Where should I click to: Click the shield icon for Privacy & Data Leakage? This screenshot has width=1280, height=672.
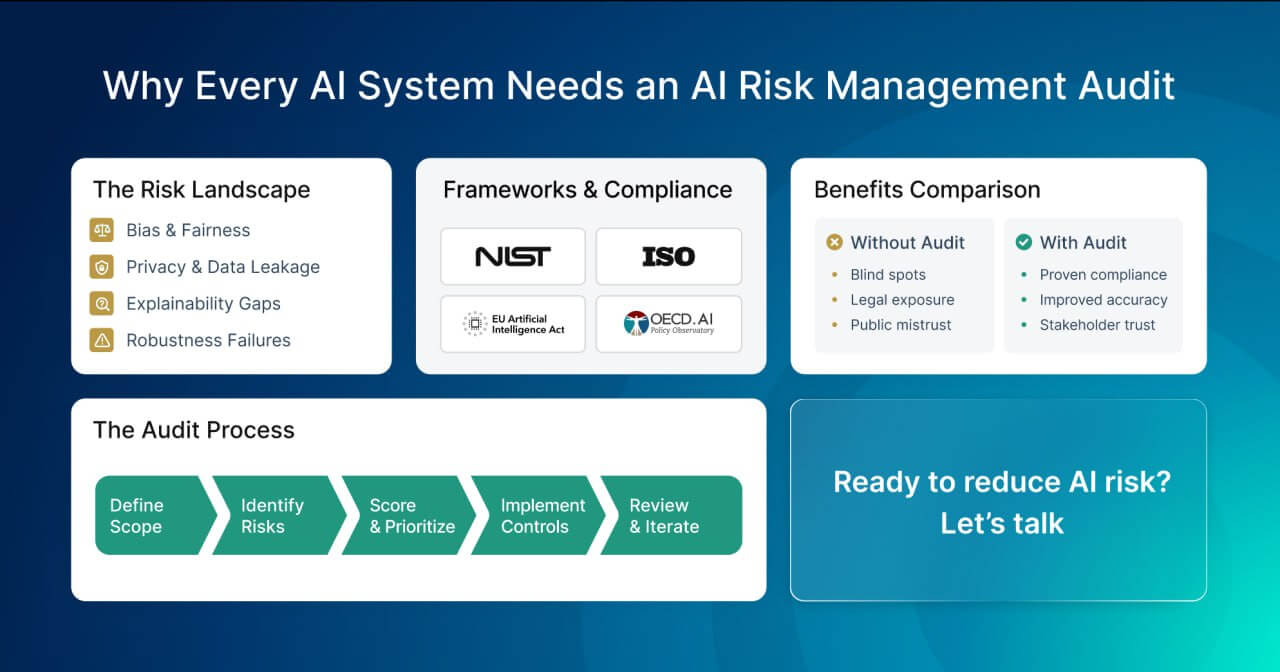102,267
